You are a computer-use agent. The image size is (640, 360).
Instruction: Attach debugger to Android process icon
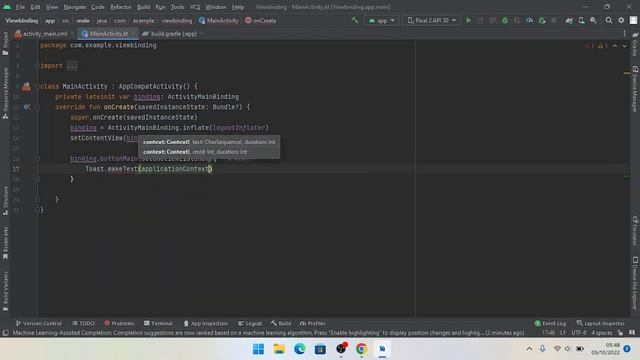tap(542, 20)
